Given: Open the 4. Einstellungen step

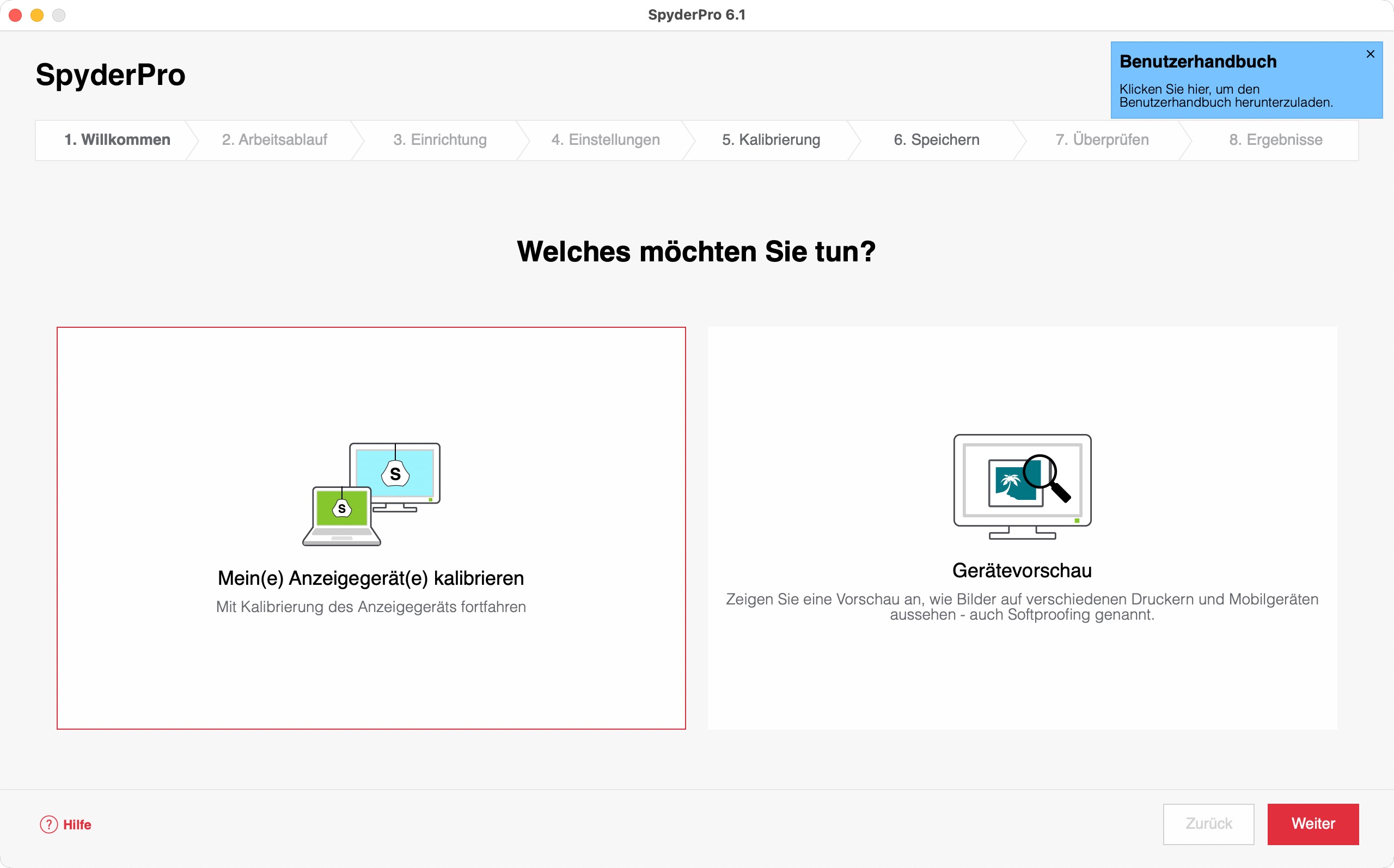Looking at the screenshot, I should pyautogui.click(x=606, y=140).
